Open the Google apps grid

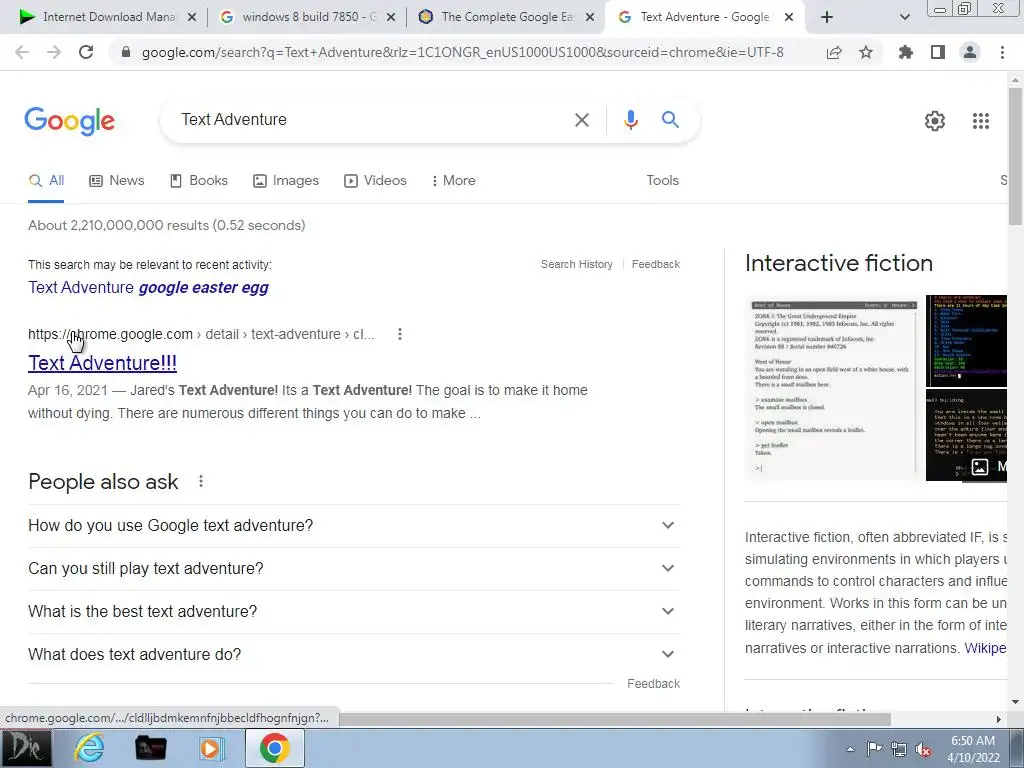tap(981, 121)
